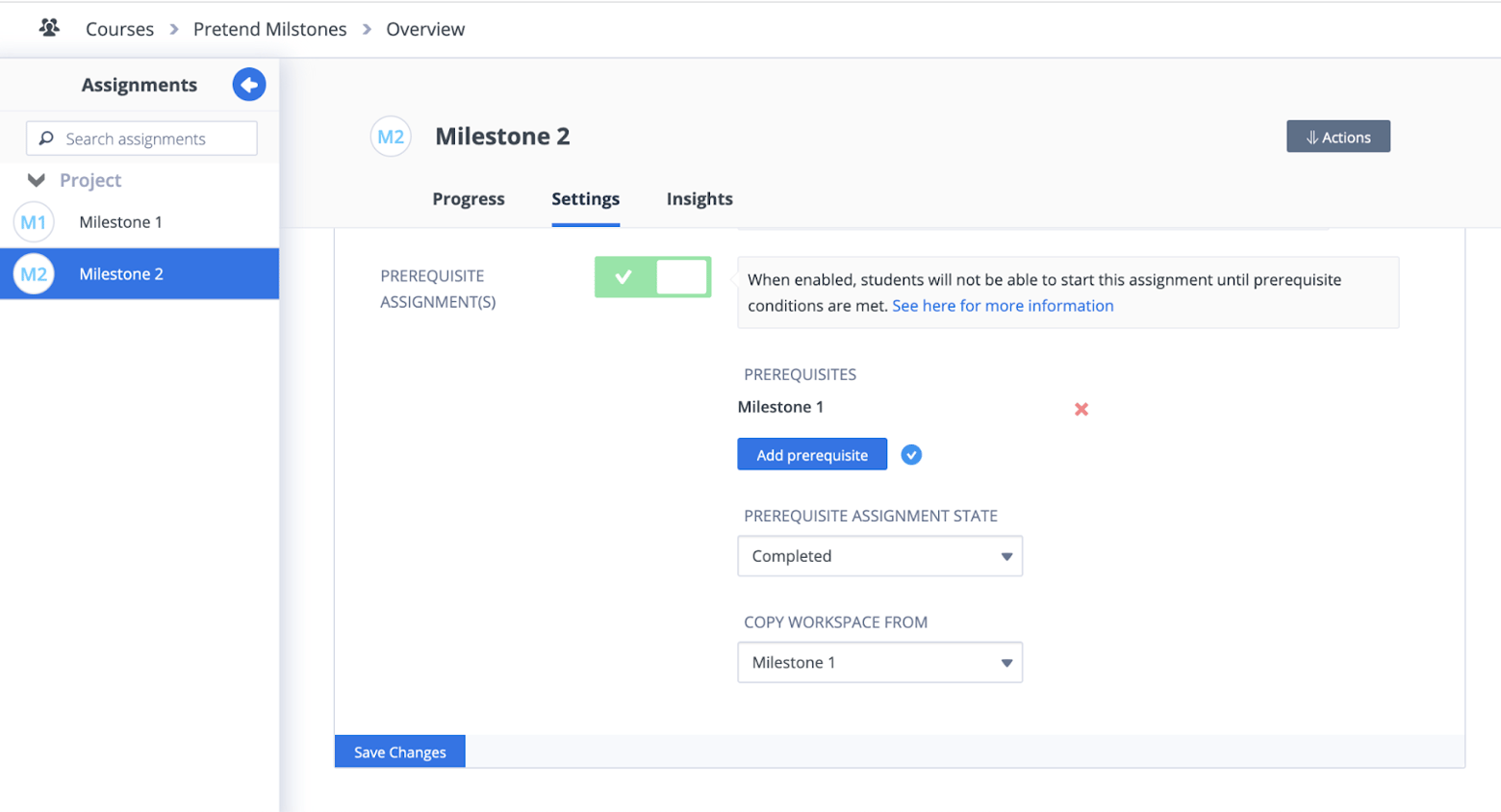This screenshot has width=1501, height=812.
Task: Remove Milestone 1 prerequisite with the red X
Action: pyautogui.click(x=1081, y=408)
